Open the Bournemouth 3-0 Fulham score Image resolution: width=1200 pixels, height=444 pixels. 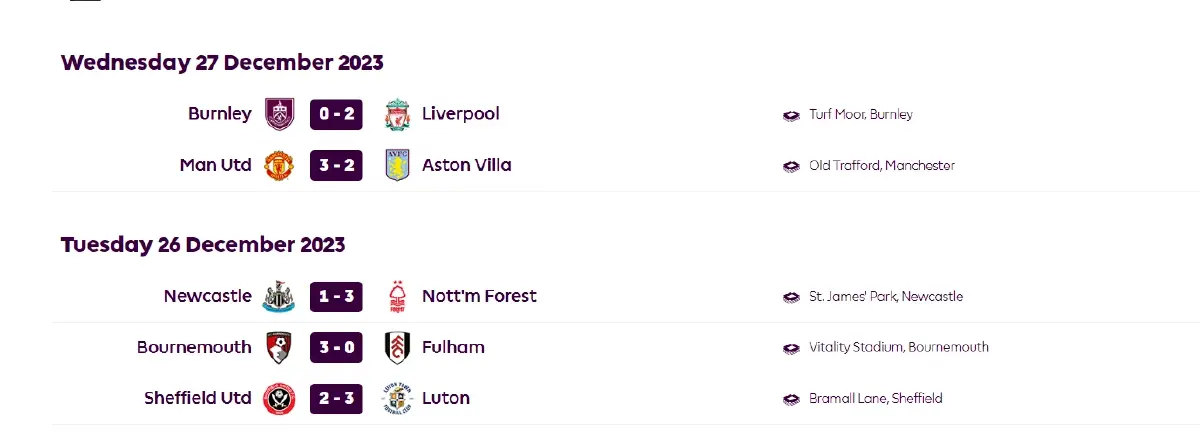(336, 347)
